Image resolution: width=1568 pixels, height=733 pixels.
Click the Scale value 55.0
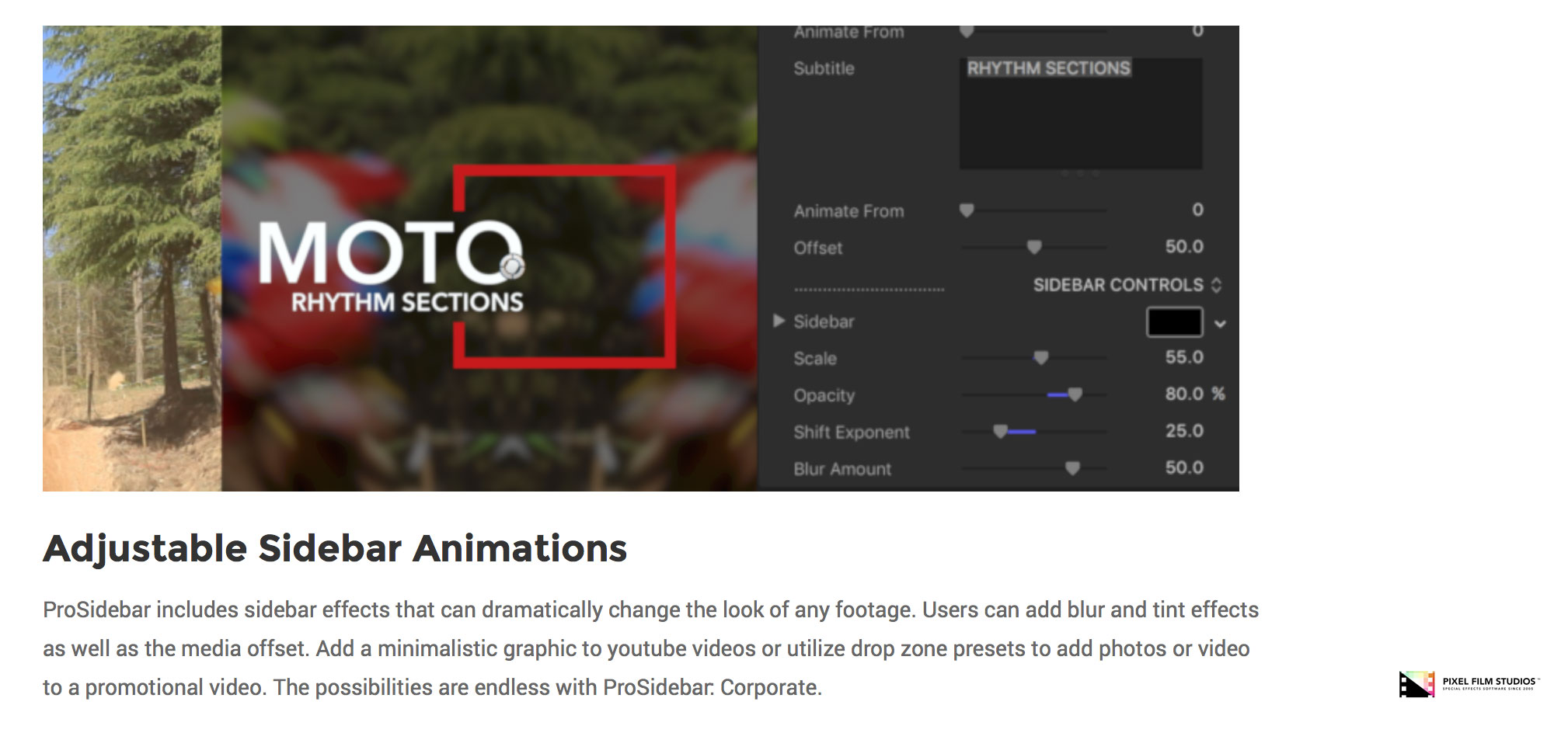pyautogui.click(x=1184, y=357)
